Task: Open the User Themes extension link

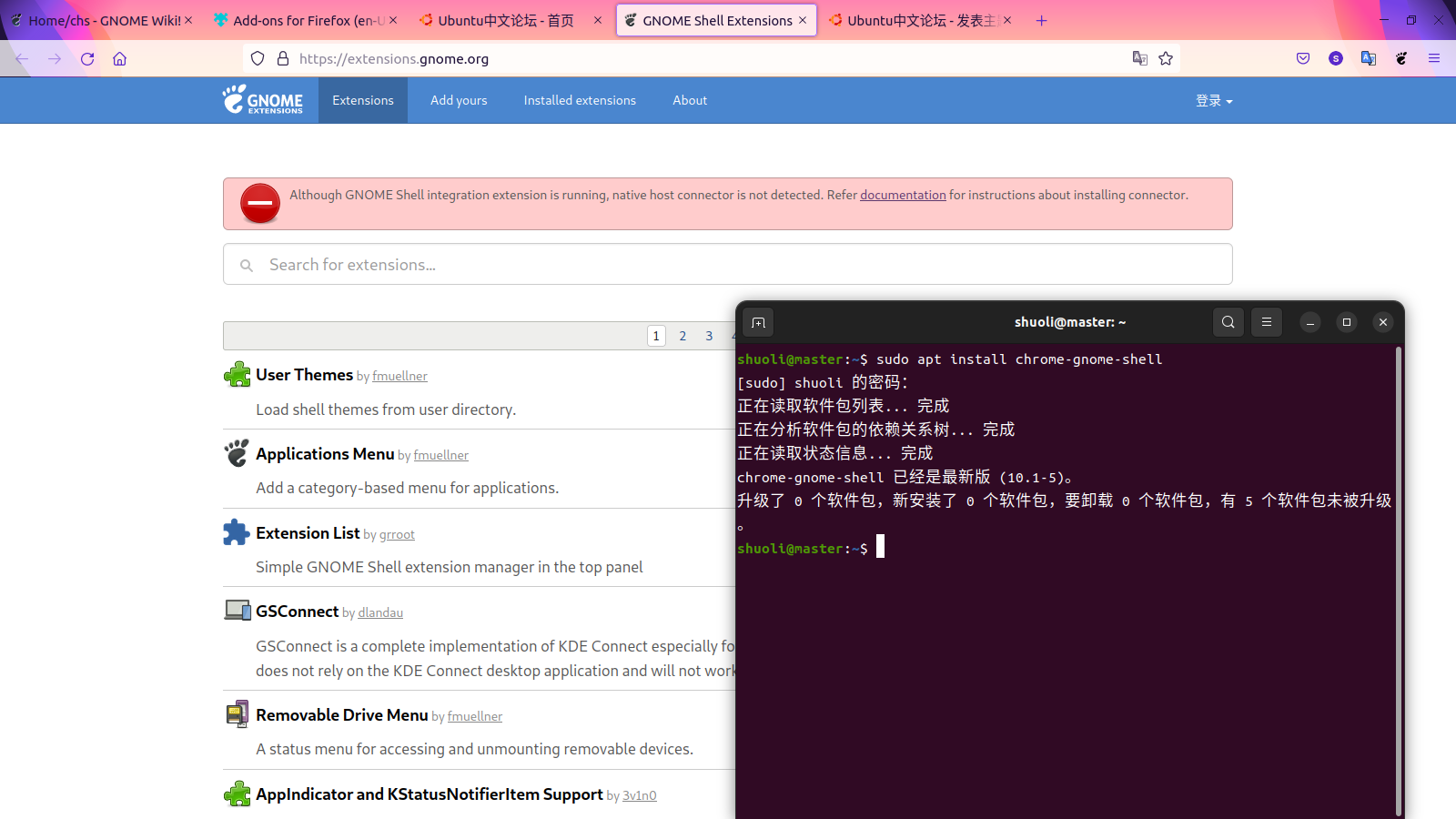Action: (x=304, y=375)
